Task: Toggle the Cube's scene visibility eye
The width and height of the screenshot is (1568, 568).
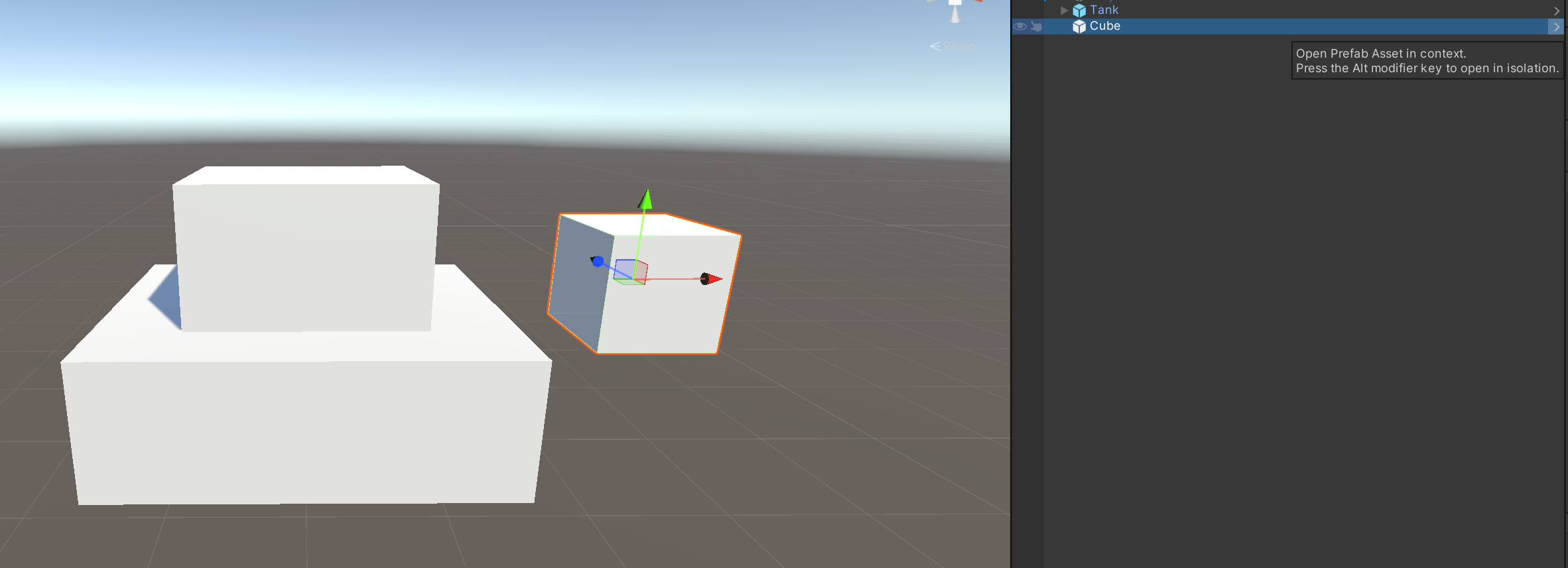Action: [x=1020, y=27]
